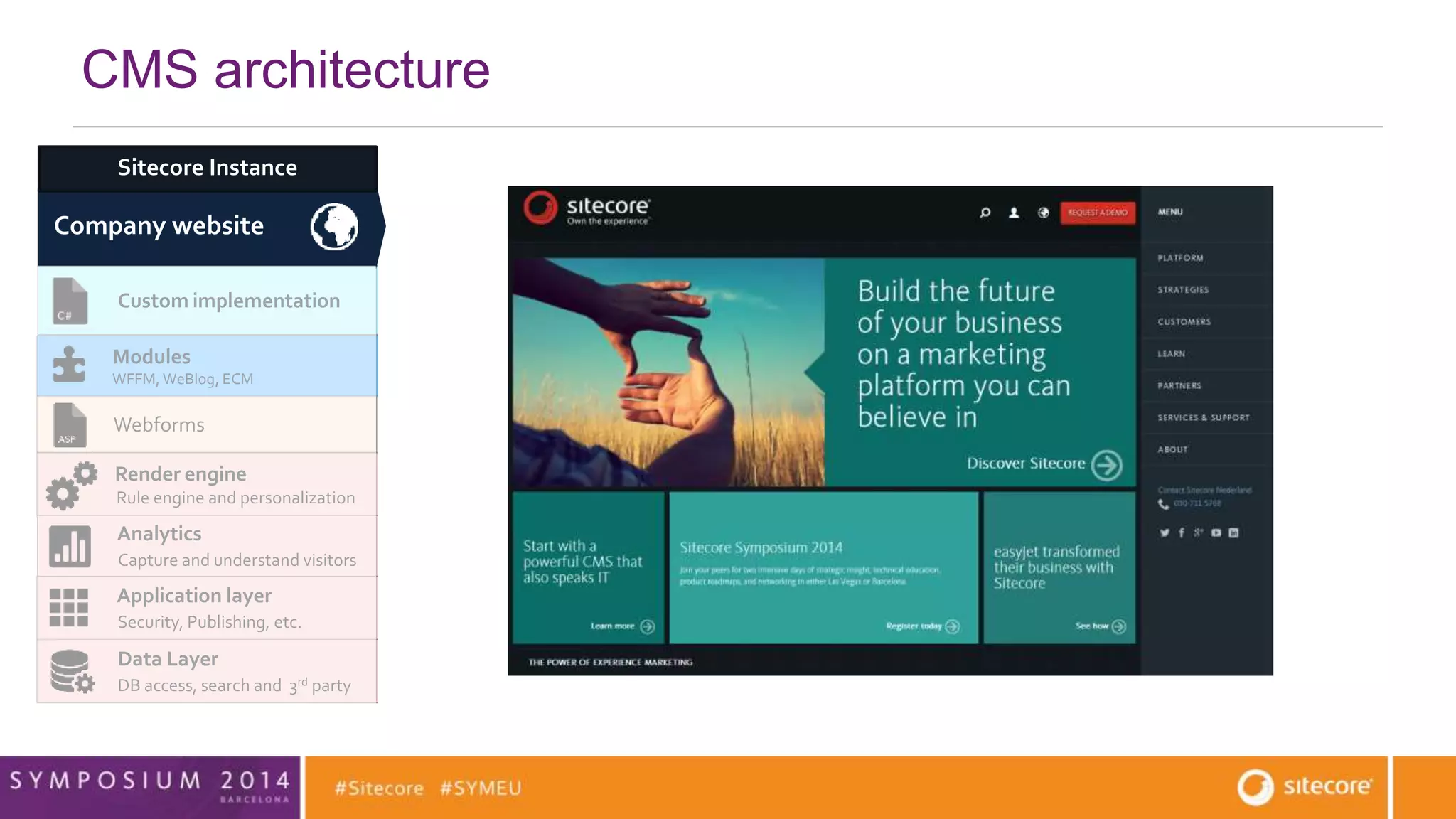The image size is (1456, 819).
Task: Select Customers in the side menu
Action: 1184,322
